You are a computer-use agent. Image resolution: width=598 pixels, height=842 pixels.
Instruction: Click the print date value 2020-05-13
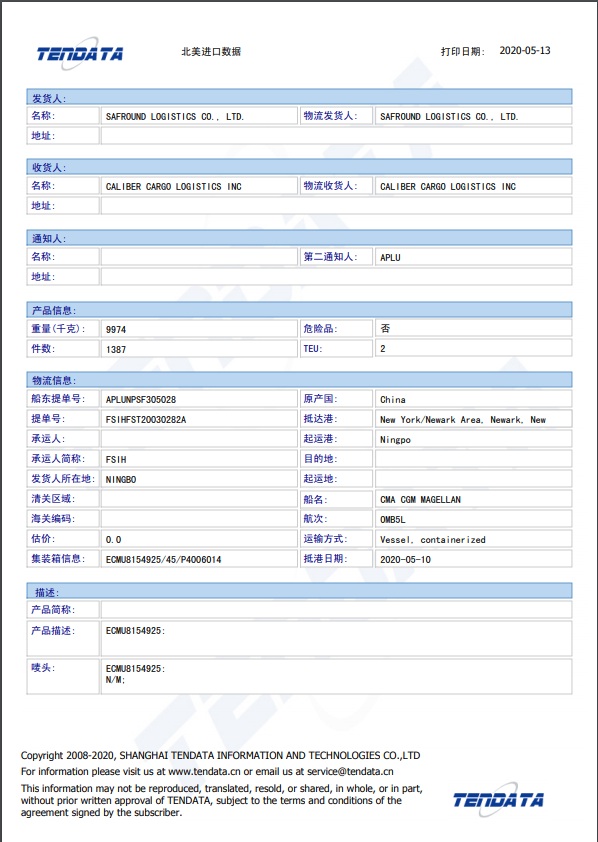click(524, 50)
